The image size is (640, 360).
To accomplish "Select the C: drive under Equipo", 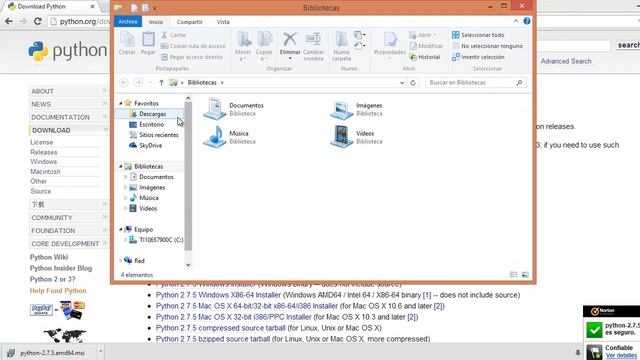I will [x=161, y=240].
